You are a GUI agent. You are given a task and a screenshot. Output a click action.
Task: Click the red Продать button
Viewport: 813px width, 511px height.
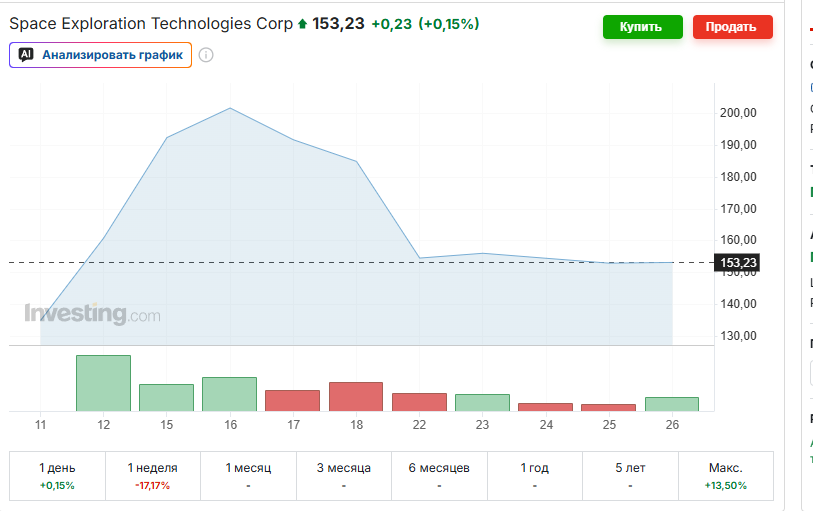(x=732, y=27)
